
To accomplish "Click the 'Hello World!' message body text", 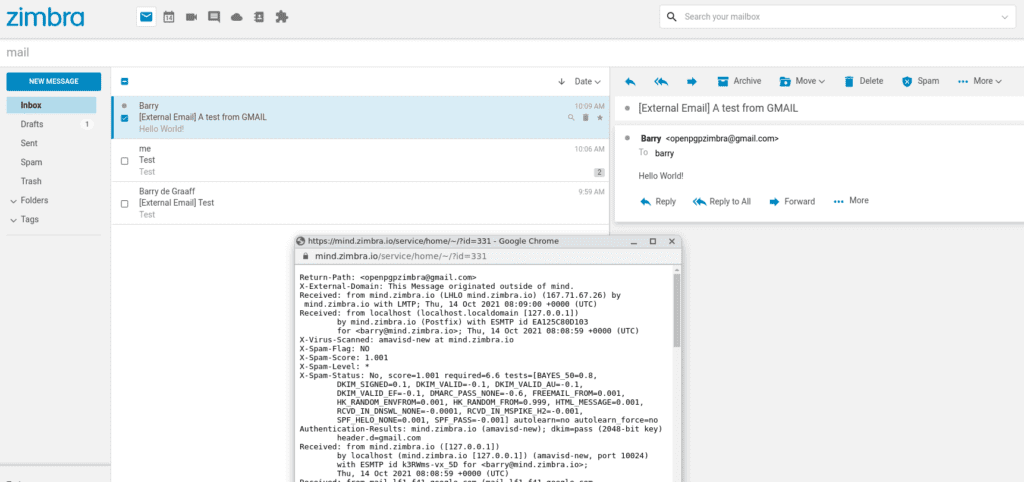I will click(x=661, y=176).
